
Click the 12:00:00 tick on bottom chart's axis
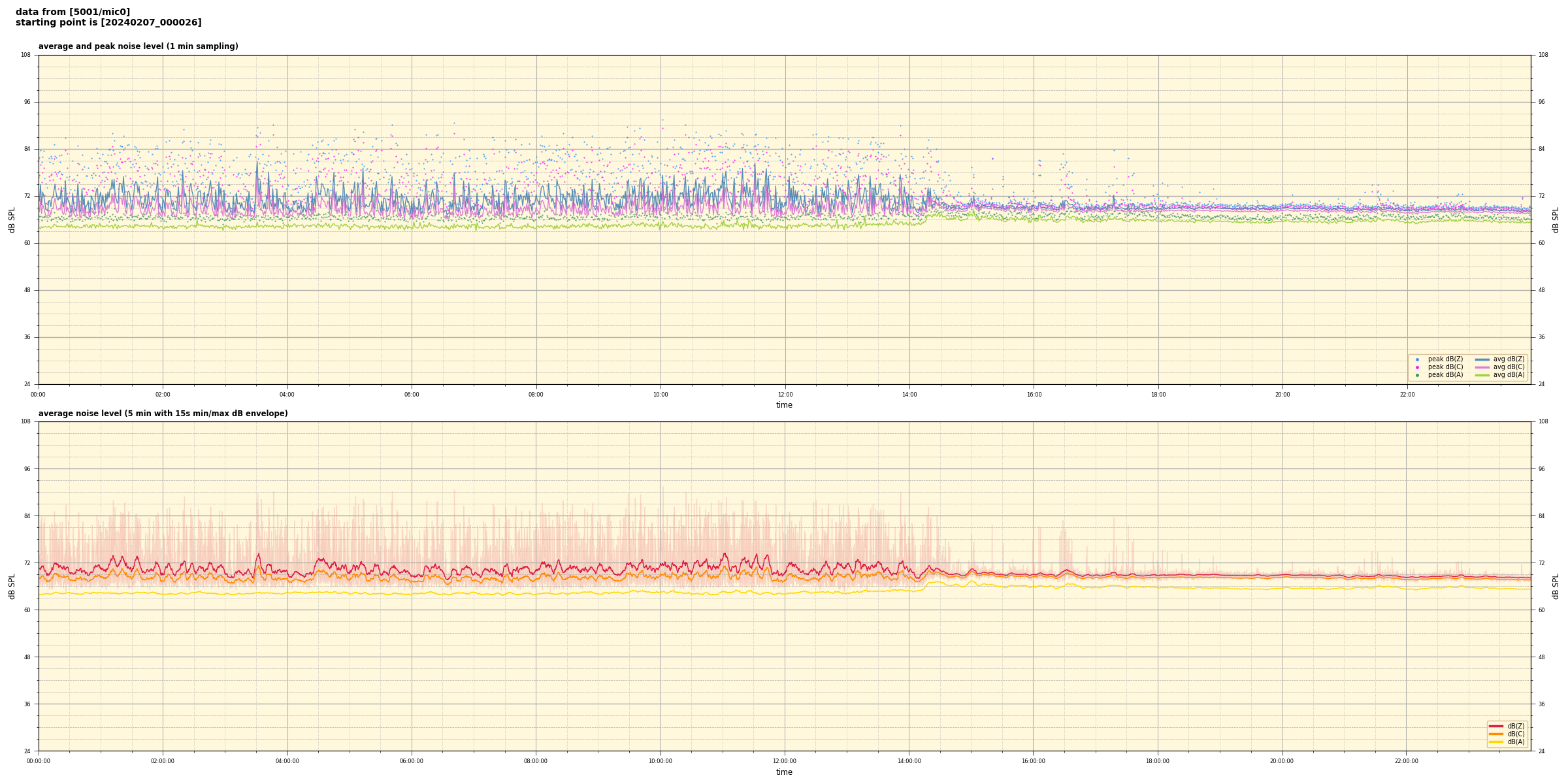pos(785,761)
